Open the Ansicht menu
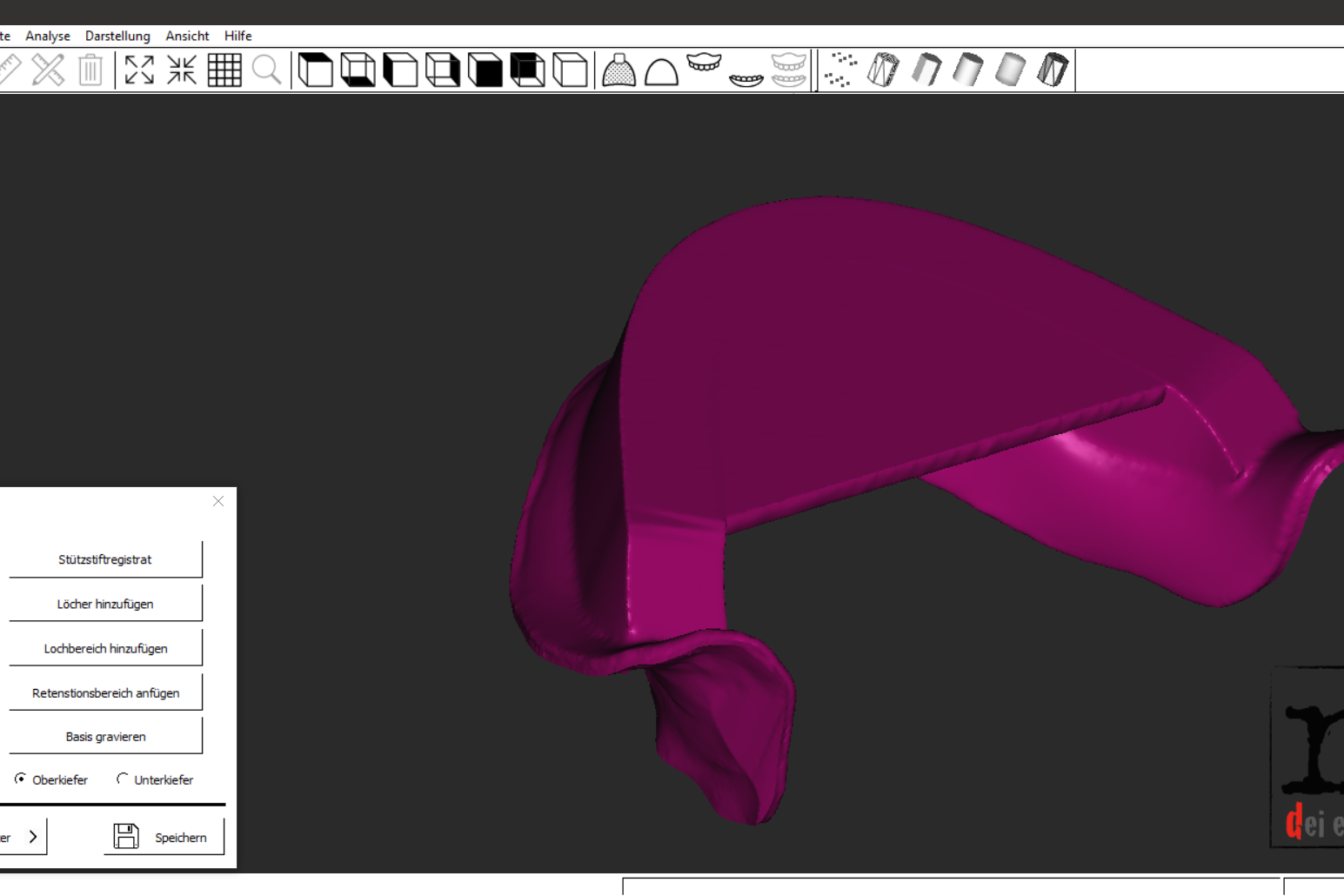This screenshot has height=896, width=1344. click(187, 36)
